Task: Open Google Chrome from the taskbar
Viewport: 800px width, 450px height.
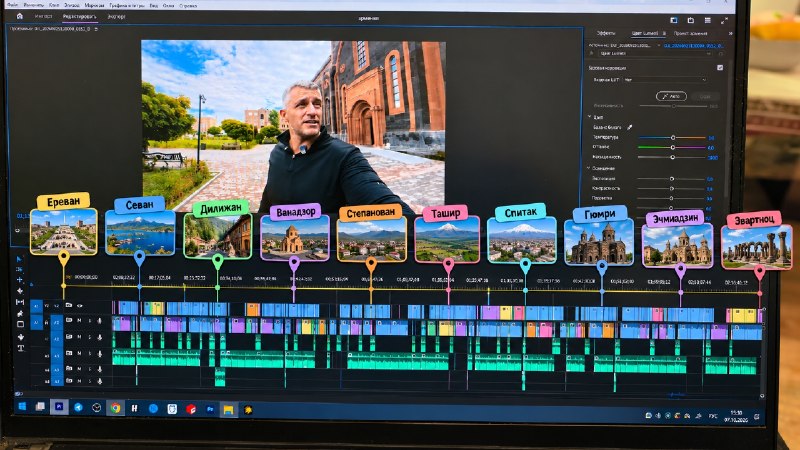Action: pos(115,408)
